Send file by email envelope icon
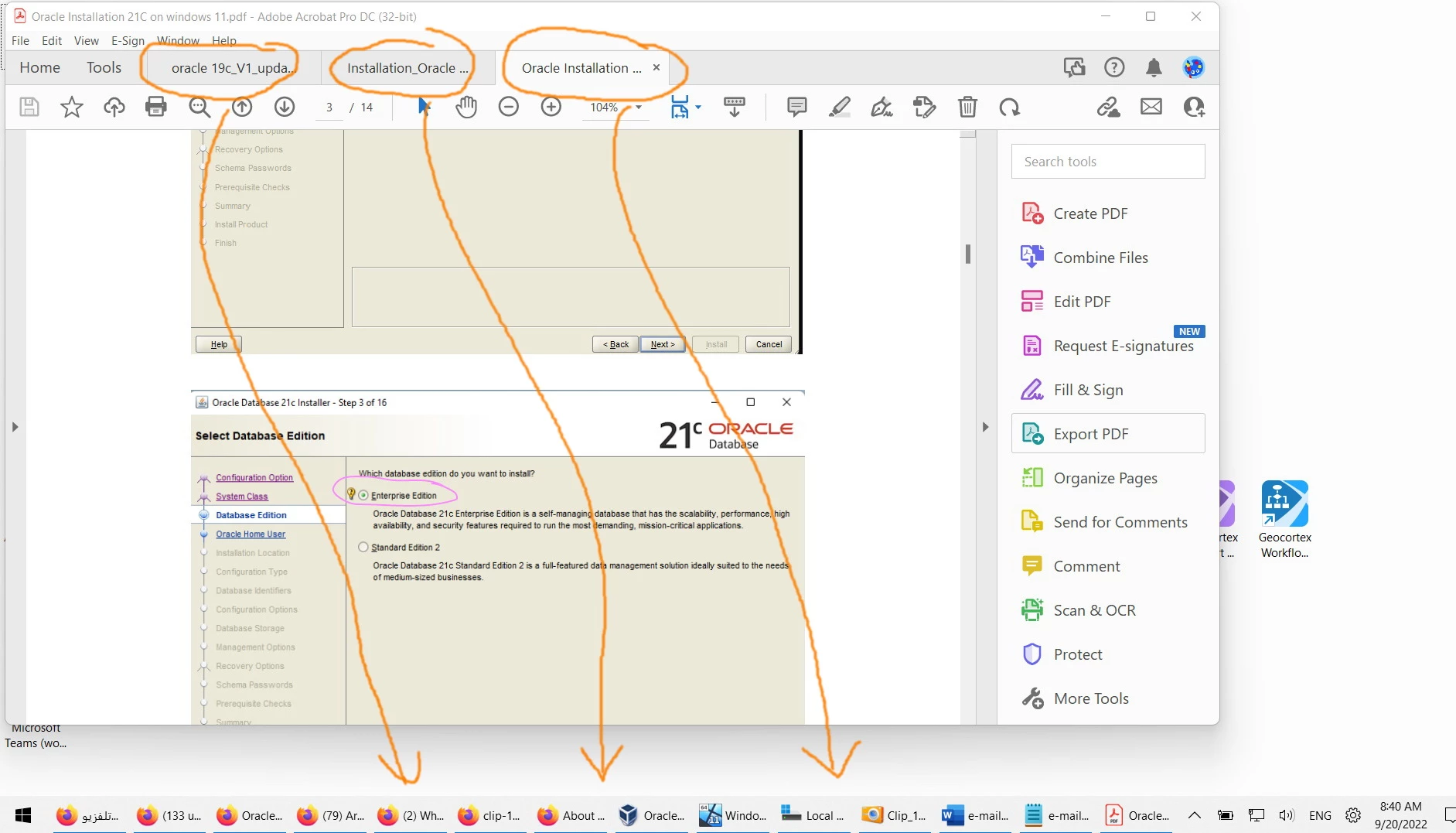Viewport: 1456px width, 833px height. tap(1151, 107)
